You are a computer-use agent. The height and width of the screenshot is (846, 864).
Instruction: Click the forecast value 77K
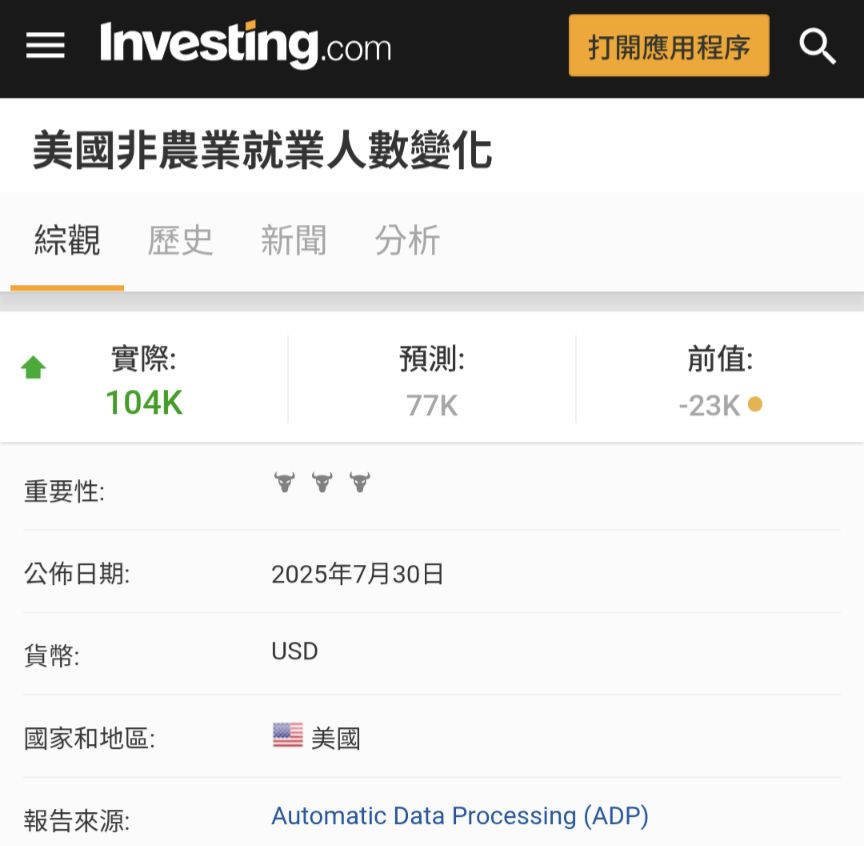432,406
